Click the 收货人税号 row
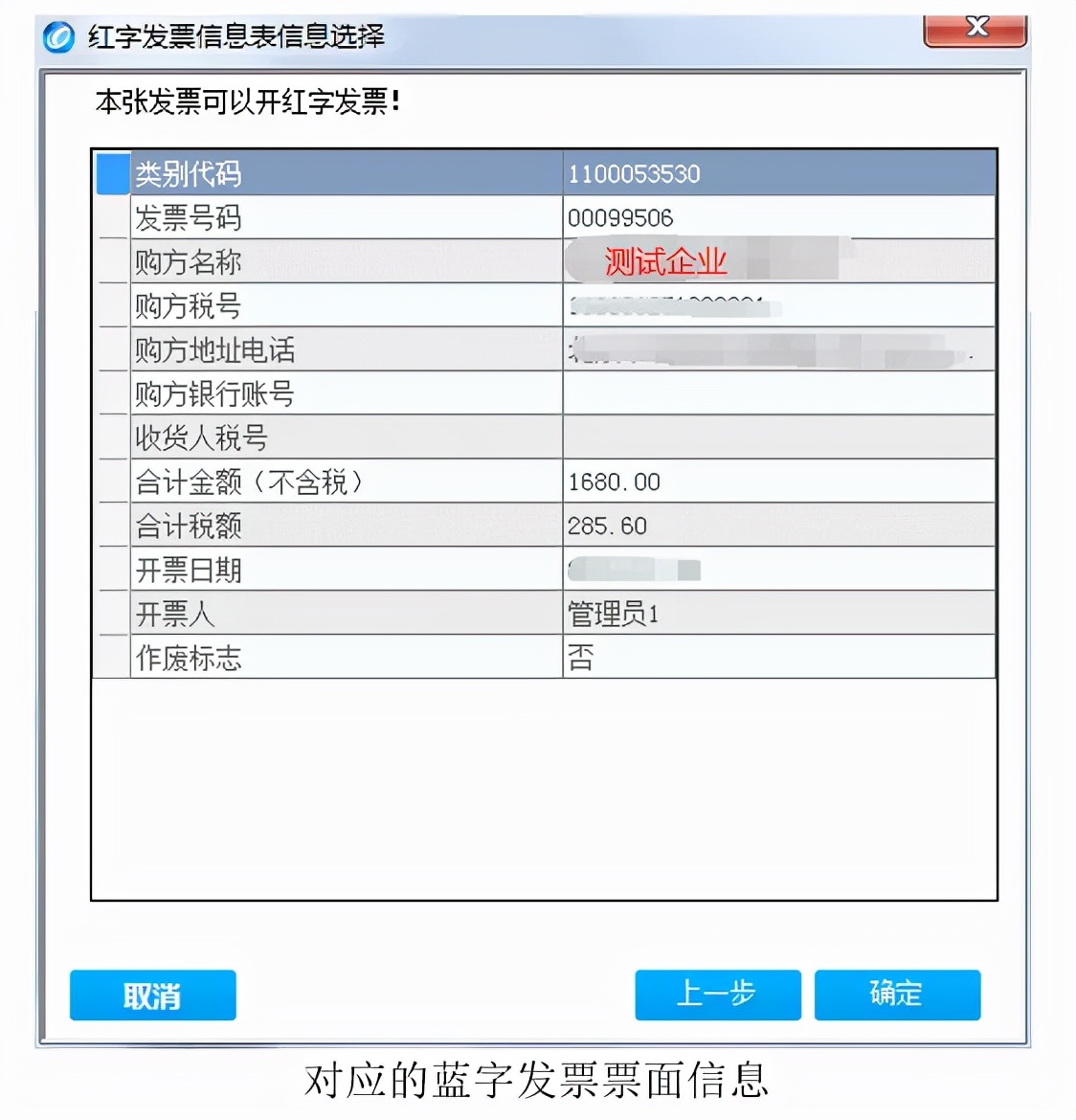 [x=202, y=437]
